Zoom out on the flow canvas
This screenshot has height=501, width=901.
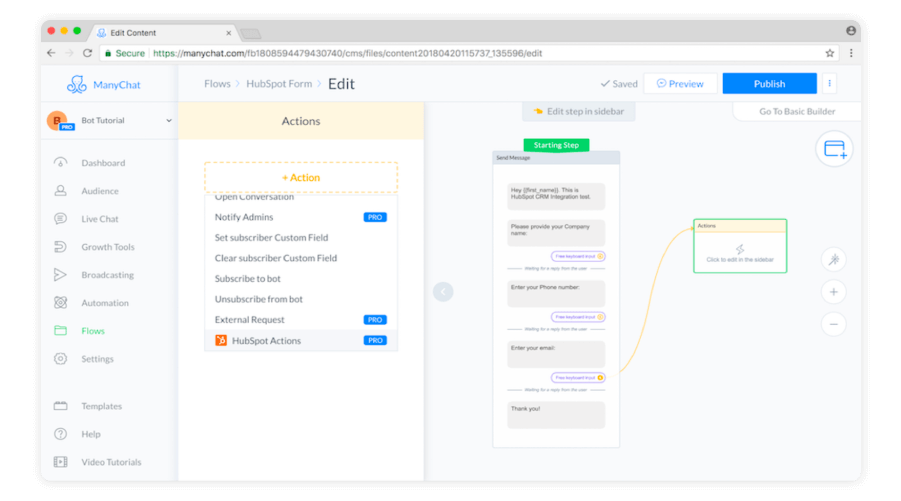click(x=834, y=324)
